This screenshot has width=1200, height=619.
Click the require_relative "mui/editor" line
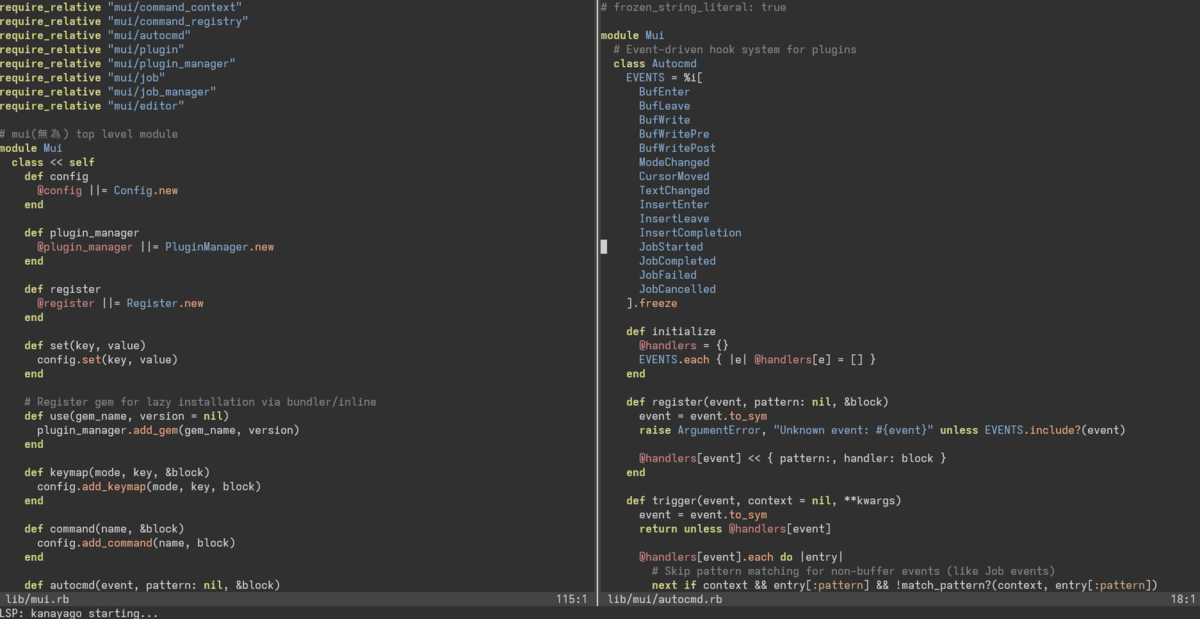coord(92,106)
